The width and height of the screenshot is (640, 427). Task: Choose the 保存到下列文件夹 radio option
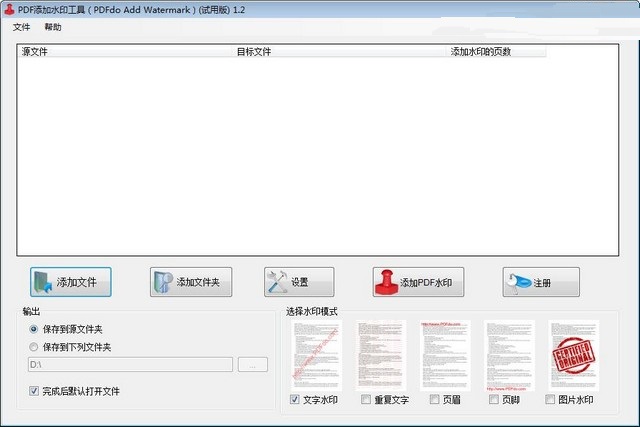tap(35, 347)
